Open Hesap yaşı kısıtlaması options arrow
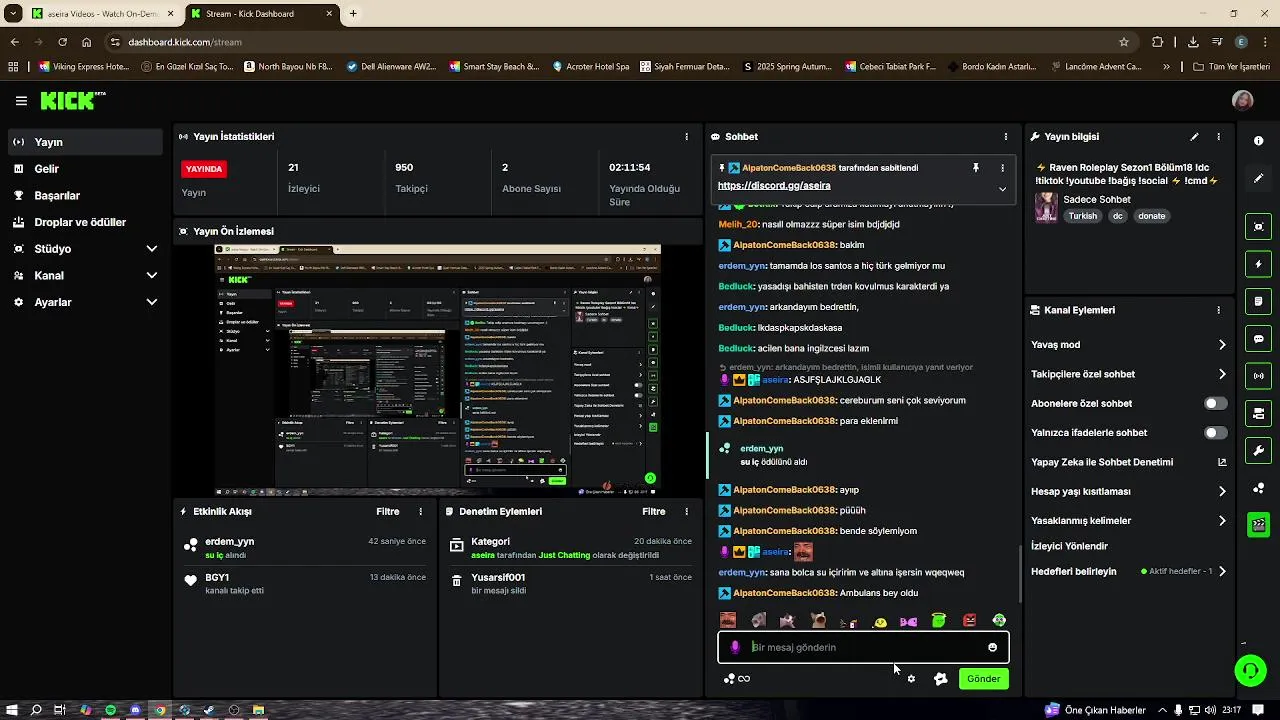Image resolution: width=1280 pixels, height=720 pixels. (x=1222, y=491)
